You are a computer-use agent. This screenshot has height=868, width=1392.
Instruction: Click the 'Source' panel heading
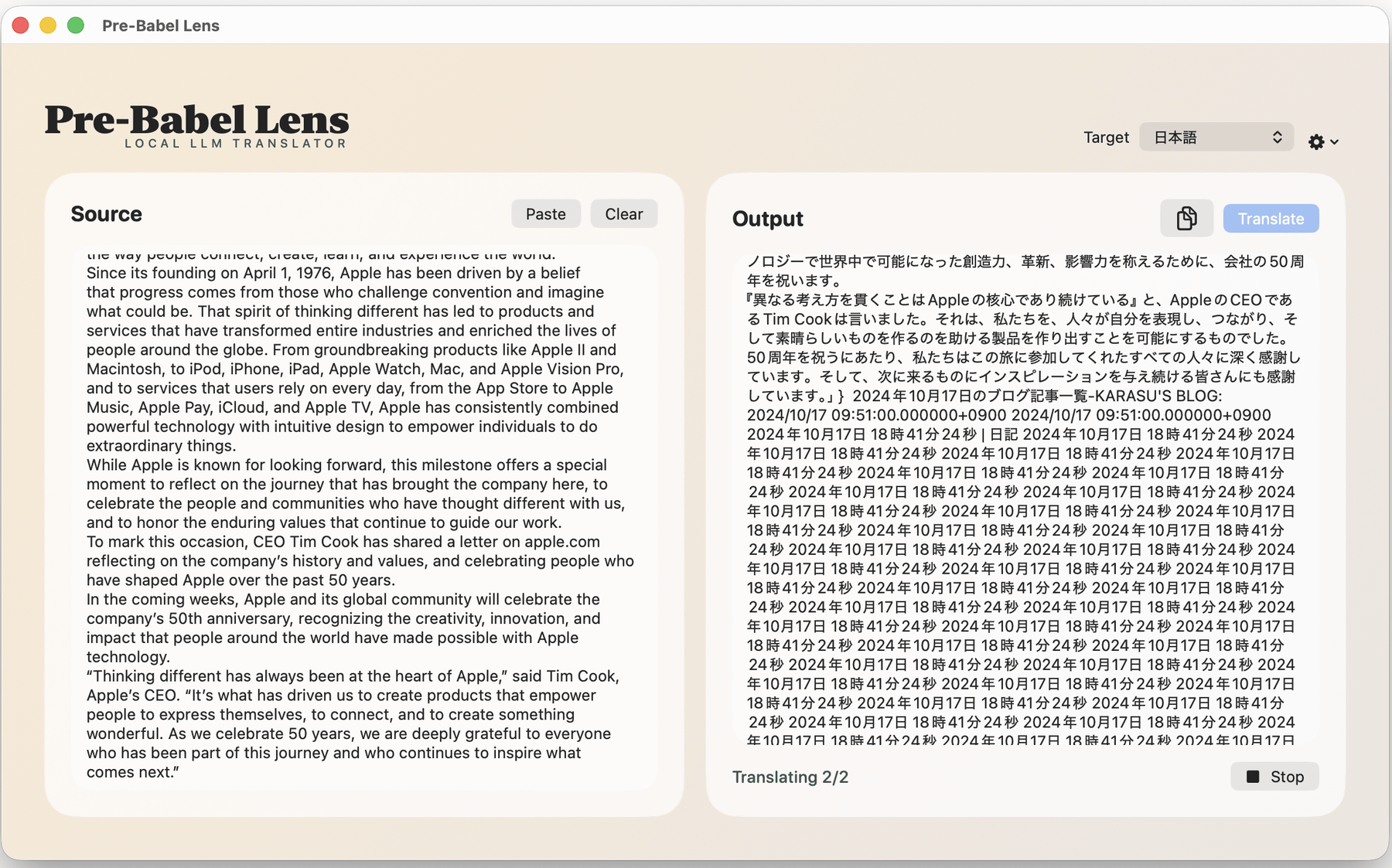click(x=107, y=214)
